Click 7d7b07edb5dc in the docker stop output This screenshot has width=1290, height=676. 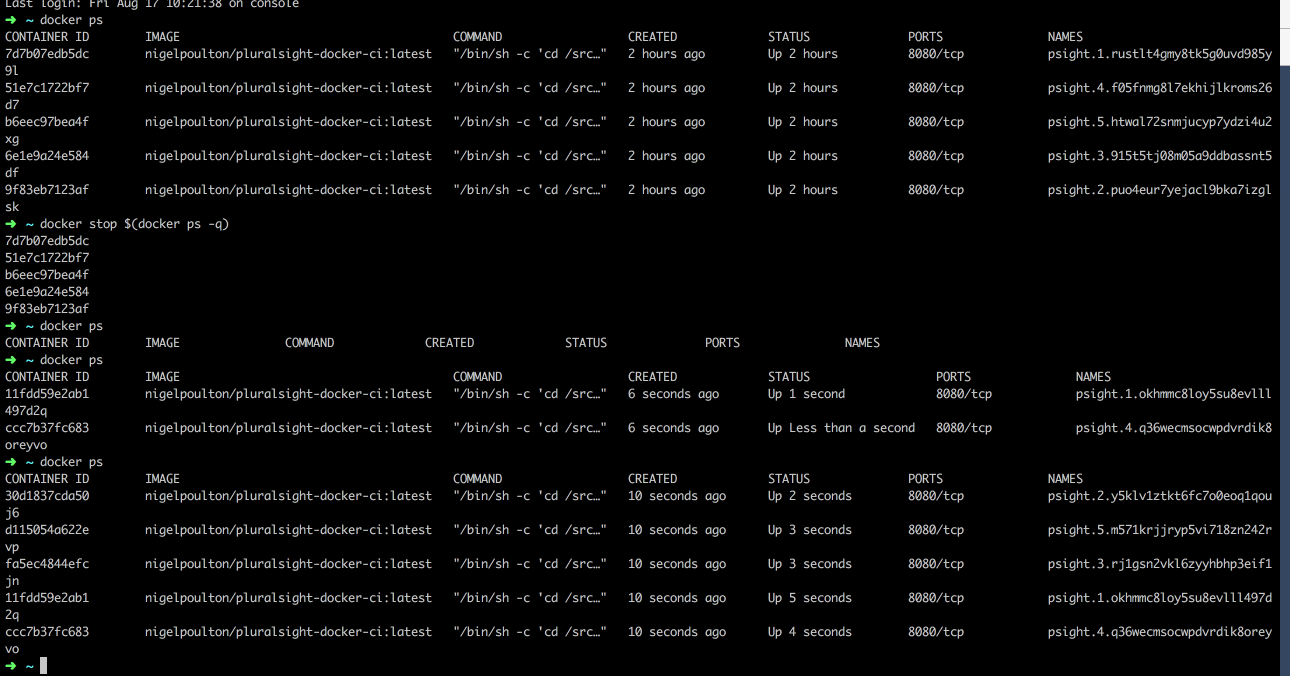[x=47, y=241]
